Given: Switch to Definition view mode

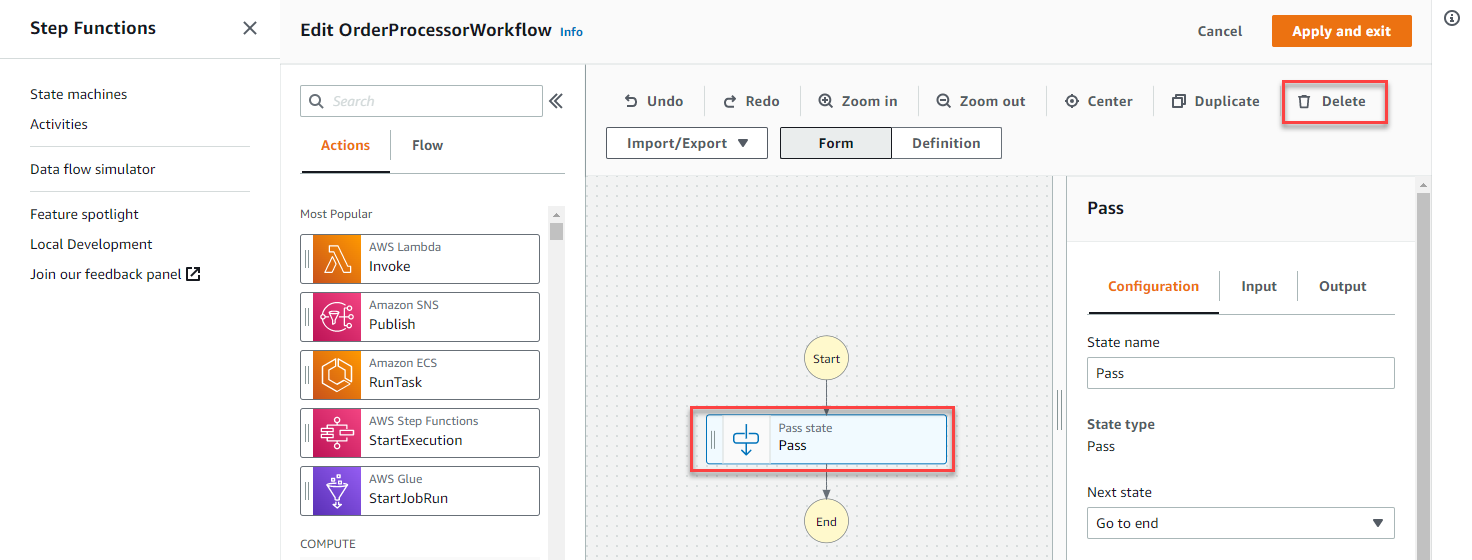Looking at the screenshot, I should click(946, 143).
